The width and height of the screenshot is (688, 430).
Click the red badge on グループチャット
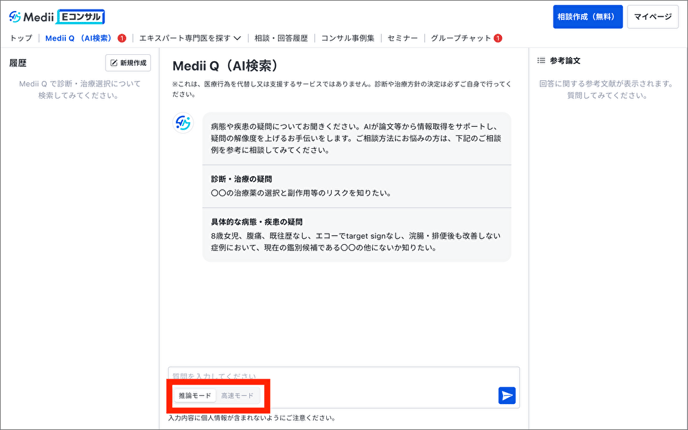pos(498,38)
